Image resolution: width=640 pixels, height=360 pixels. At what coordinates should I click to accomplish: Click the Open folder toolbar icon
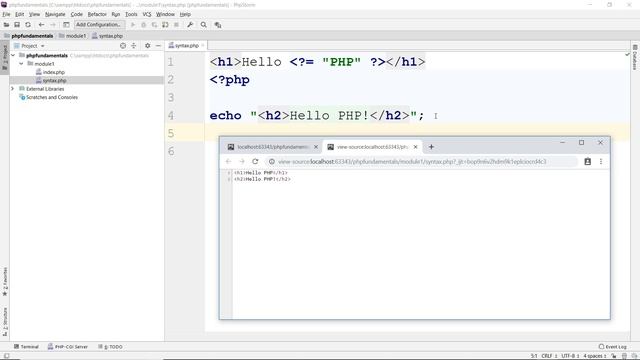point(6,25)
